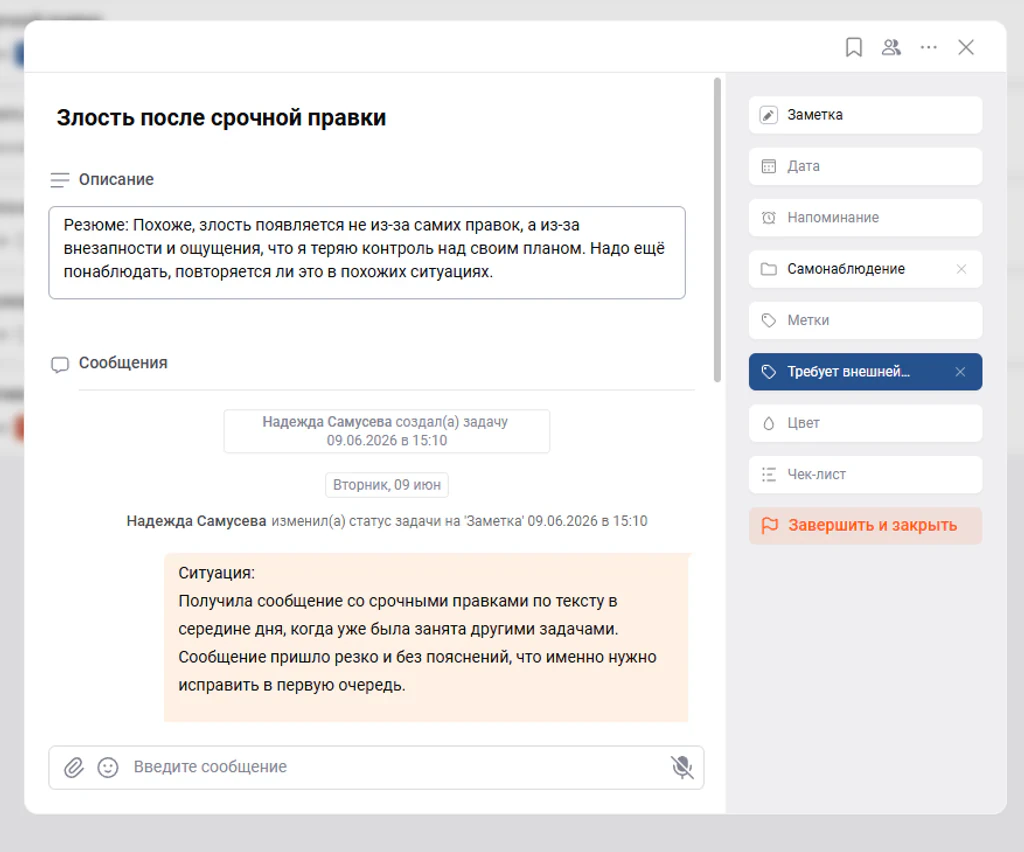Open the Метки tags field
The height and width of the screenshot is (852, 1024).
(865, 321)
